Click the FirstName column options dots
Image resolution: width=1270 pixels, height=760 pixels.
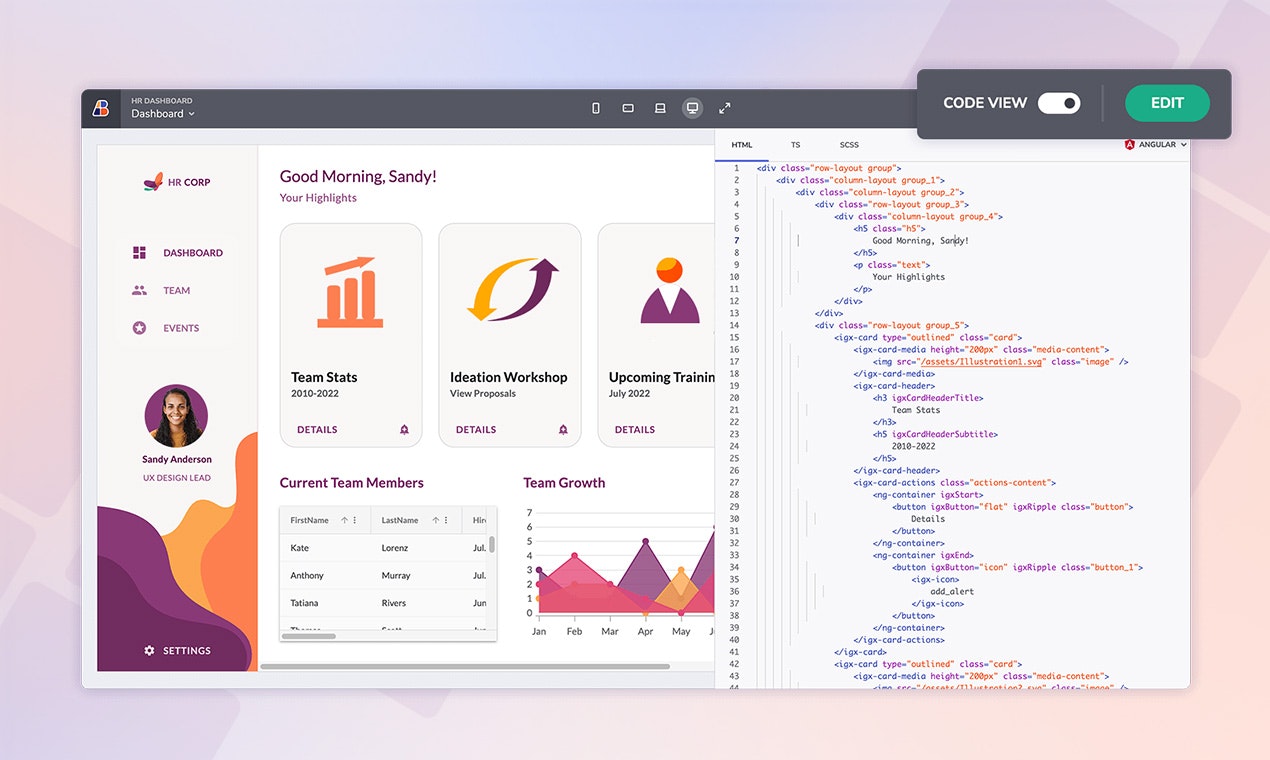pos(355,520)
